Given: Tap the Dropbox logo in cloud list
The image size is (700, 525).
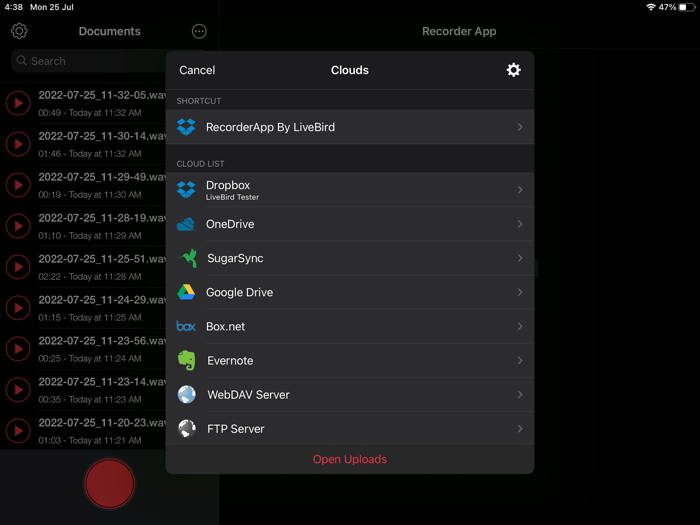Looking at the screenshot, I should [186, 190].
